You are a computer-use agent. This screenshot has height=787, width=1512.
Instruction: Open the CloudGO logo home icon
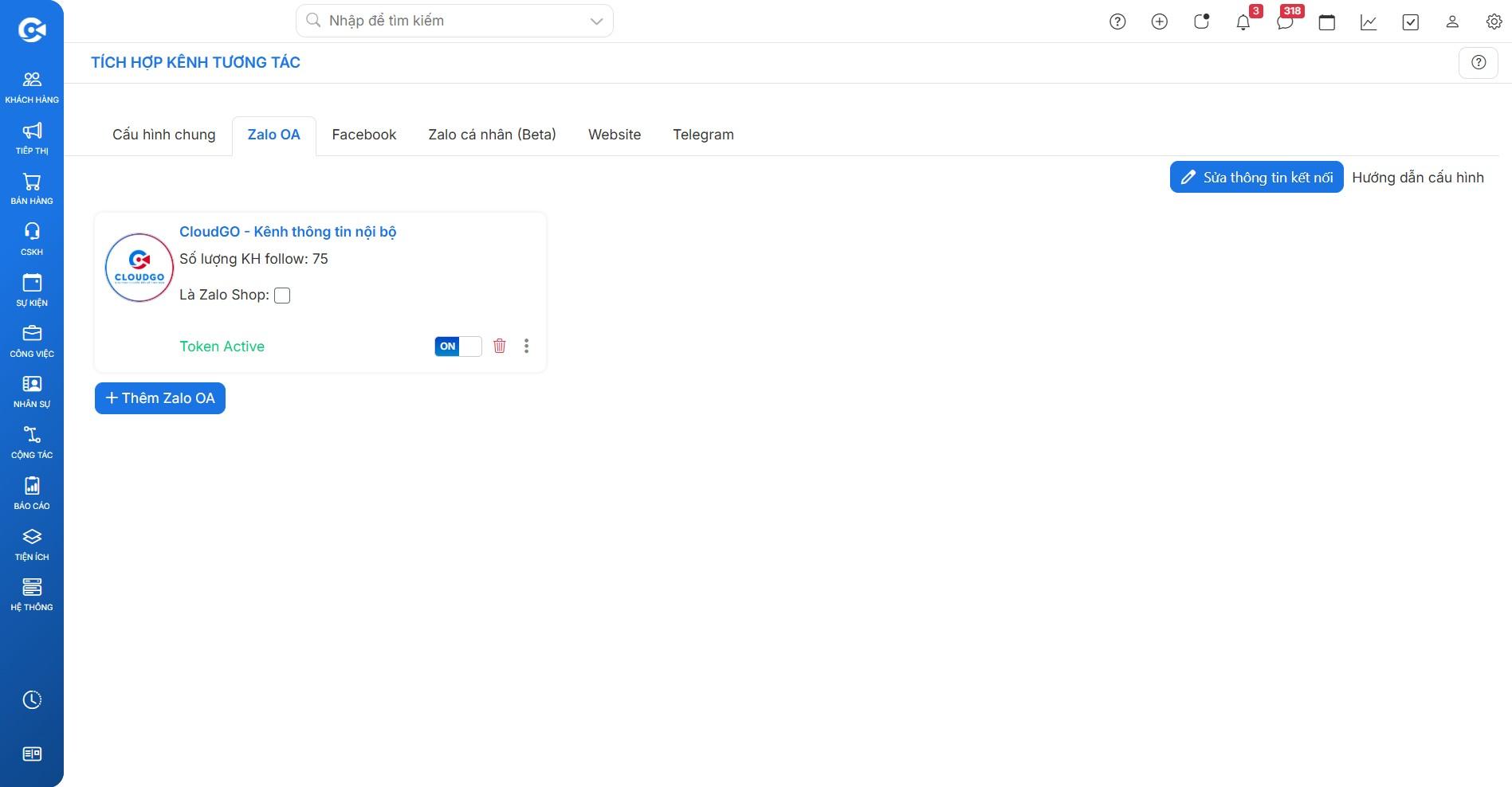point(32,30)
